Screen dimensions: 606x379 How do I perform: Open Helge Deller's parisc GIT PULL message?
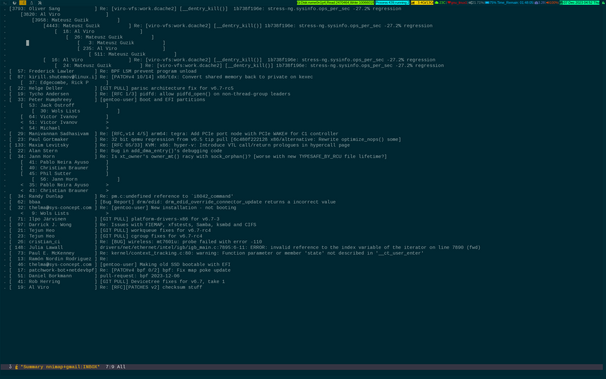[x=121, y=88]
